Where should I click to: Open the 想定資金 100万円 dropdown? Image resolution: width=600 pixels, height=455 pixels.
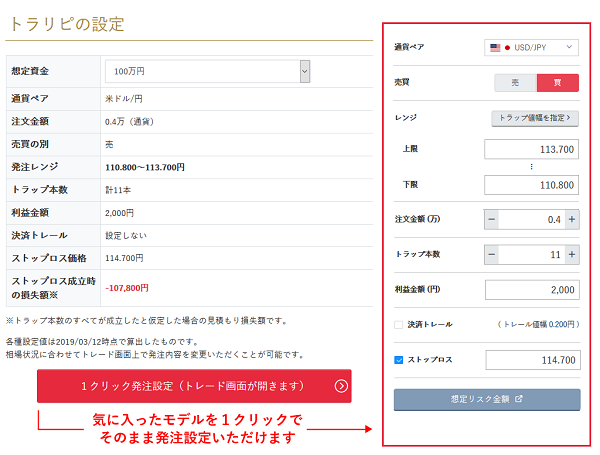point(207,71)
